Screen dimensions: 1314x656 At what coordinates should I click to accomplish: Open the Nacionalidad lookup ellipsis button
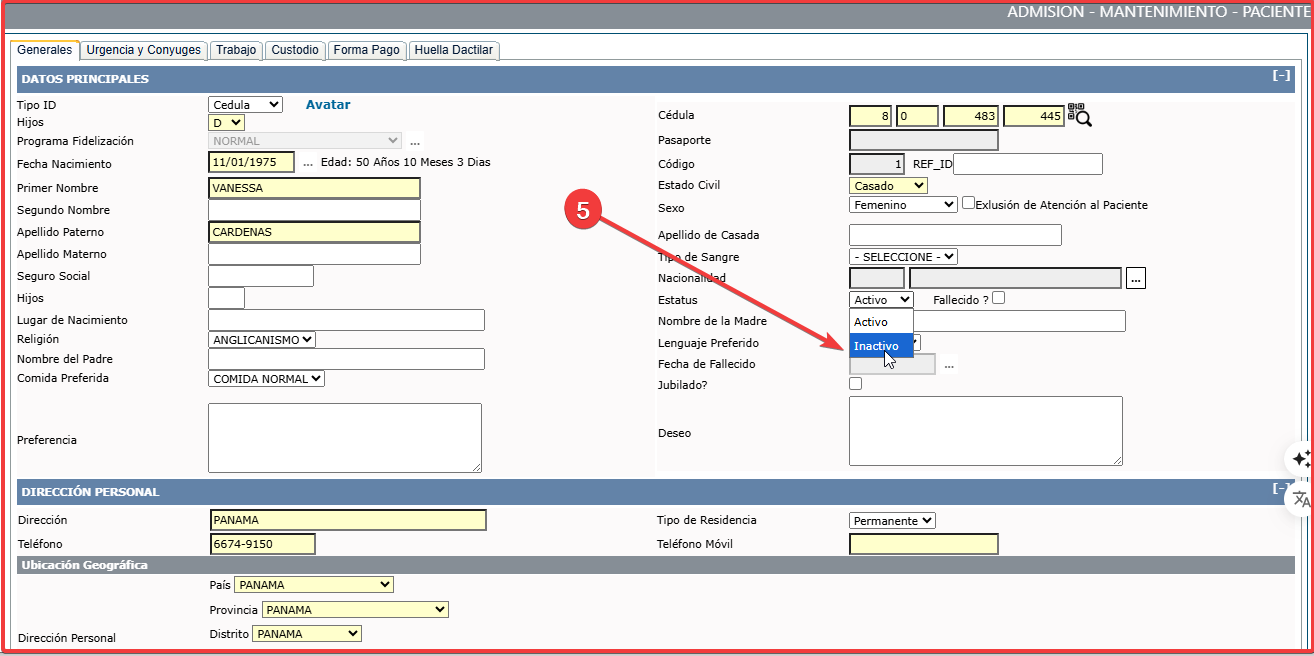coord(1135,278)
